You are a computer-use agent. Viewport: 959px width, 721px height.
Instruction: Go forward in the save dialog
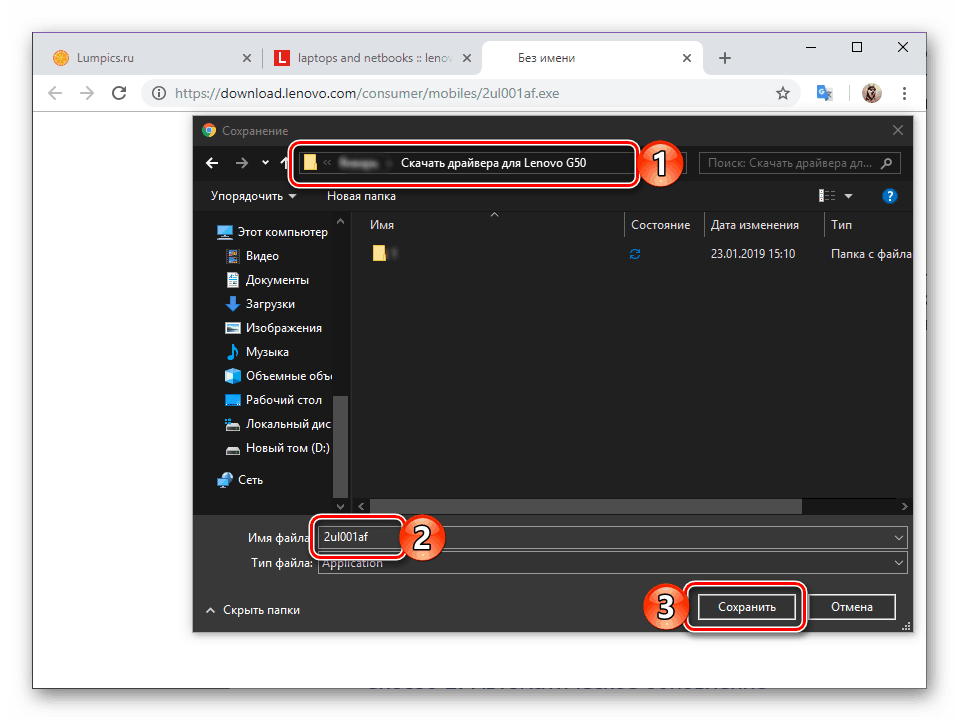pyautogui.click(x=242, y=163)
